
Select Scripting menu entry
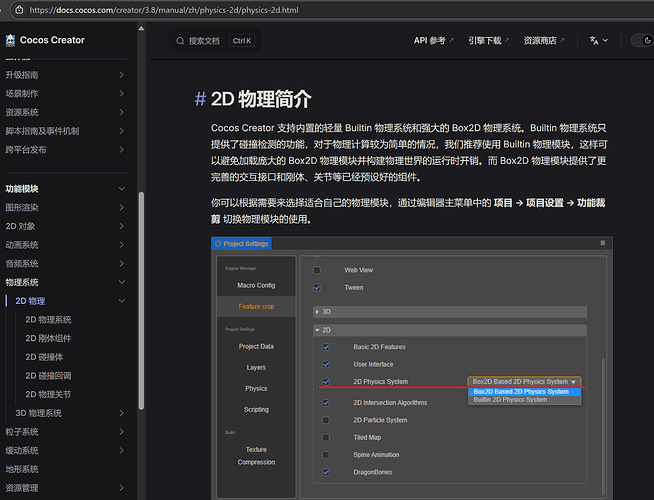(256, 410)
